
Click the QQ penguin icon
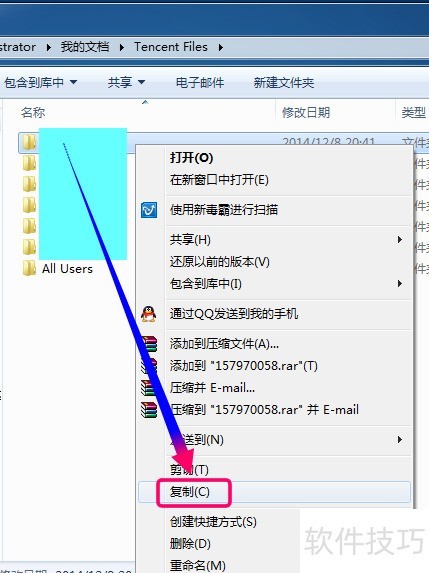coord(149,314)
